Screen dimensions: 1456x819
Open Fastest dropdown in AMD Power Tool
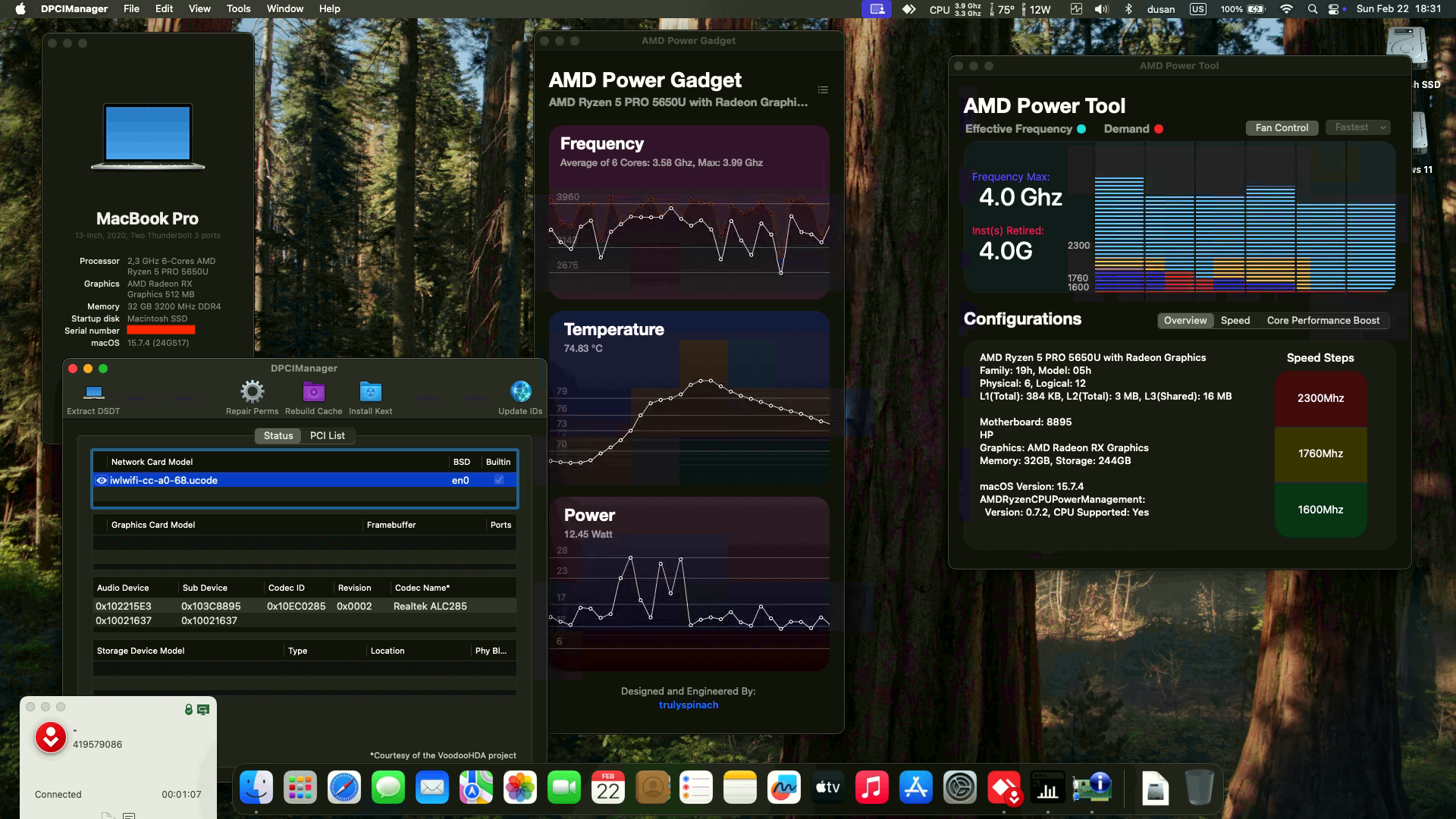point(1357,127)
